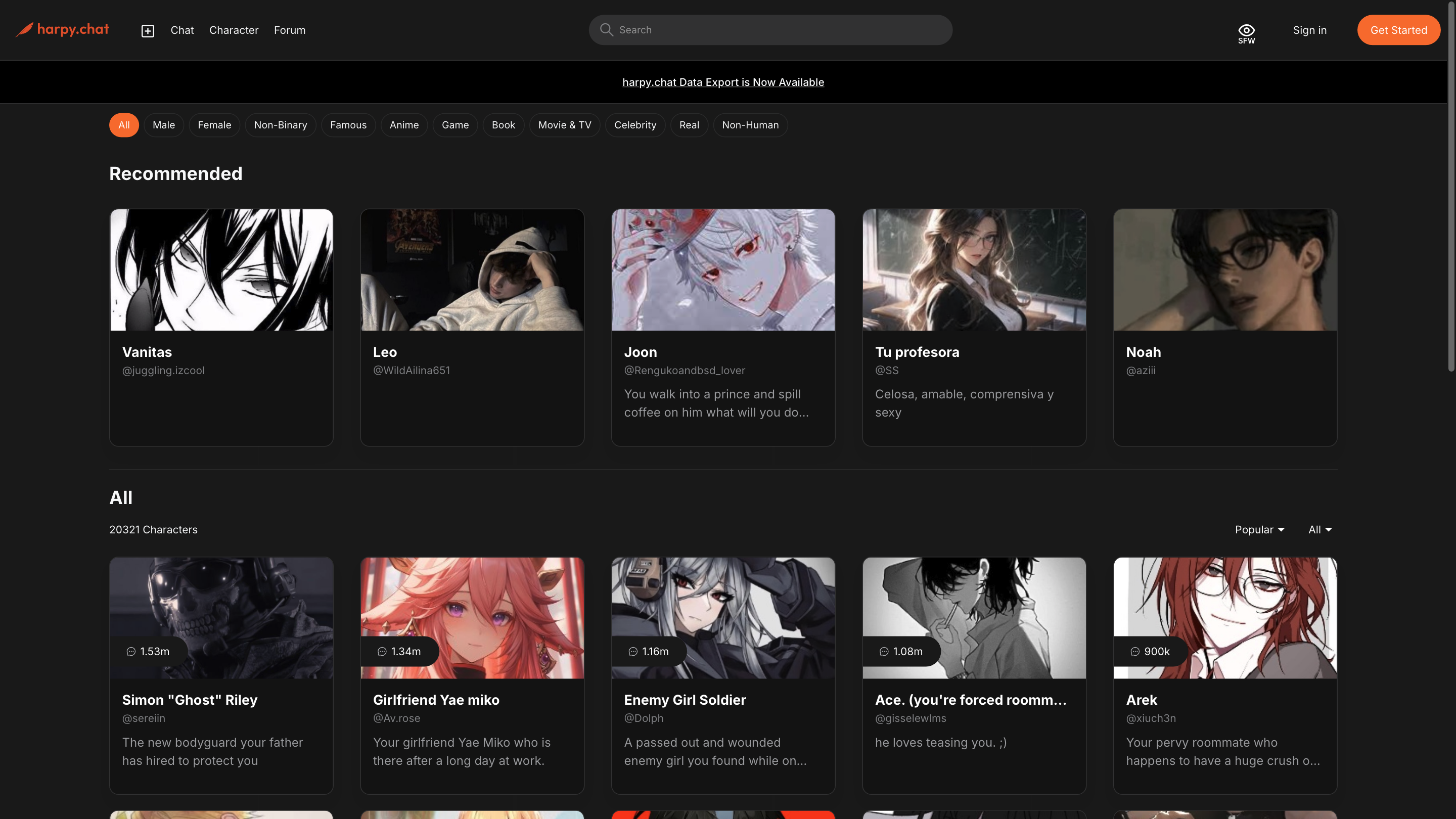1456x819 pixels.
Task: Go to the Forum page
Action: click(289, 30)
